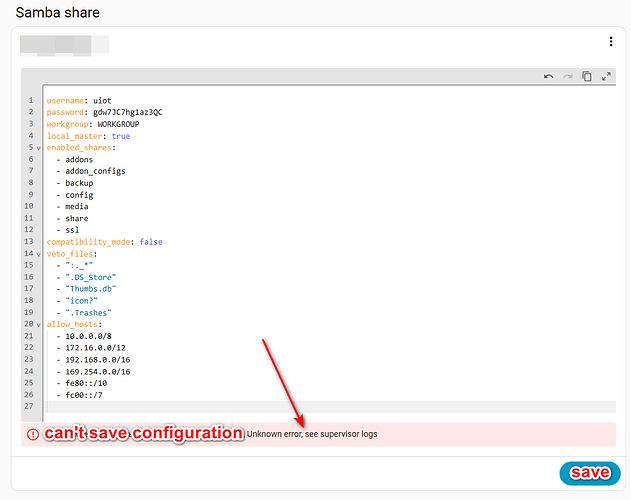Screen dimensions: 631x500
Task: Click line number 13 in gutter
Action: tap(29, 242)
